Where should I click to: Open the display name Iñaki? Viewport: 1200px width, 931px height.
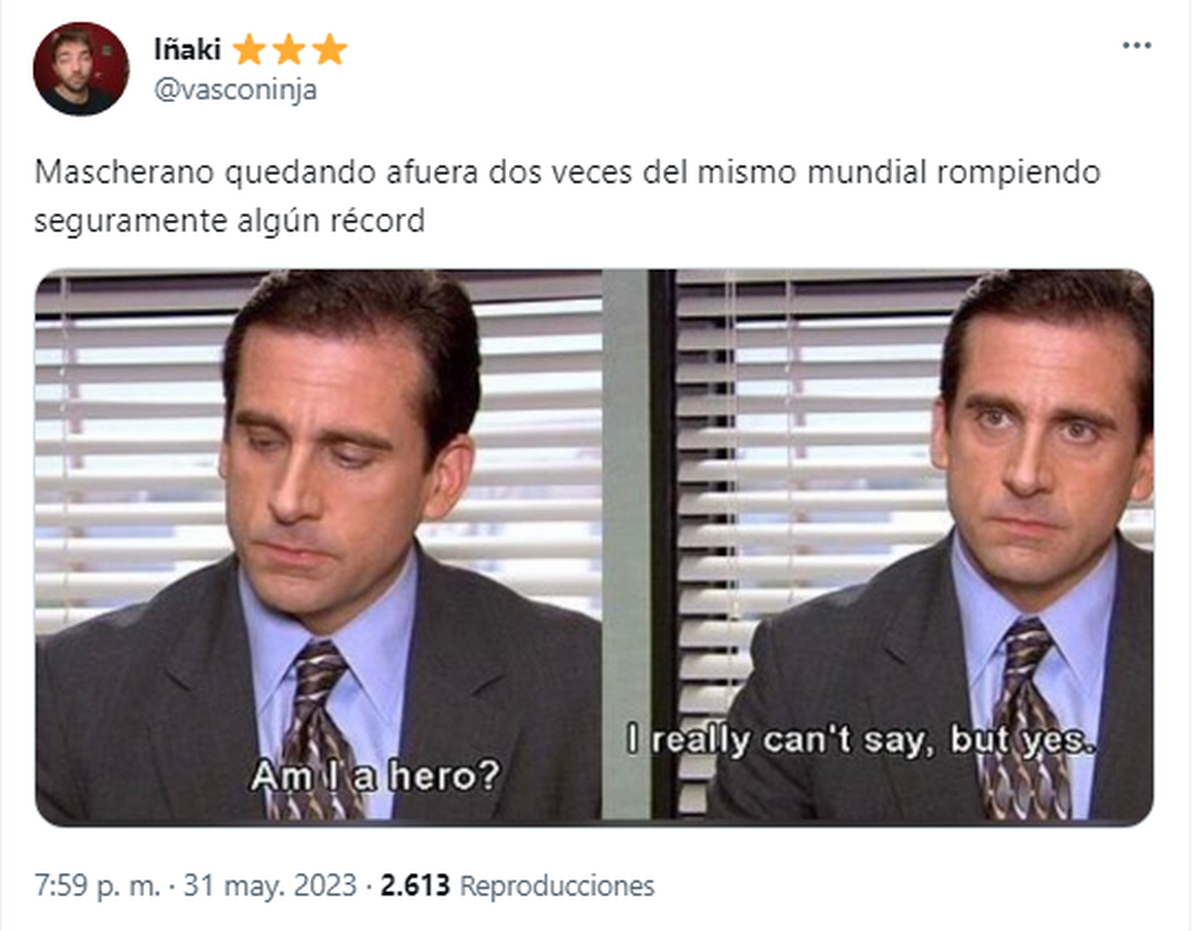pyautogui.click(x=187, y=50)
